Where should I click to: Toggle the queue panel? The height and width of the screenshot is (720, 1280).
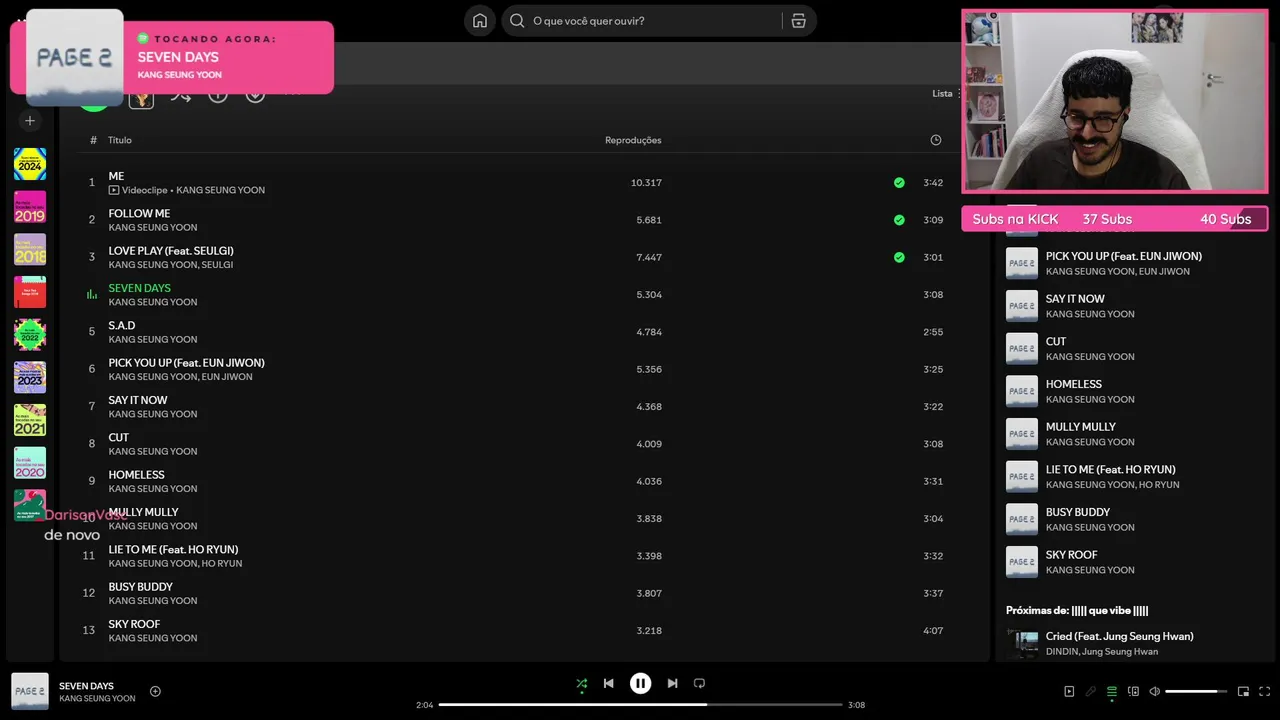tap(1111, 691)
